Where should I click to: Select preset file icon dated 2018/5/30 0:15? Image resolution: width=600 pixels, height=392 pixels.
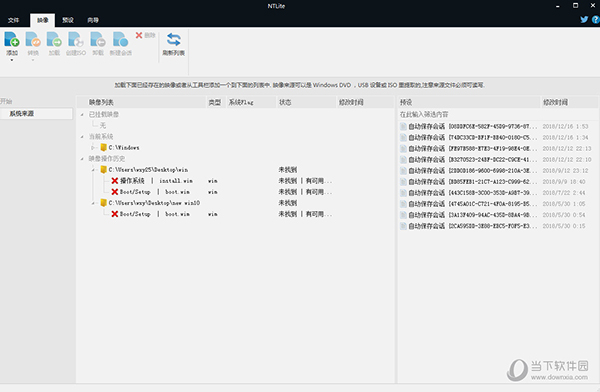pyautogui.click(x=403, y=226)
